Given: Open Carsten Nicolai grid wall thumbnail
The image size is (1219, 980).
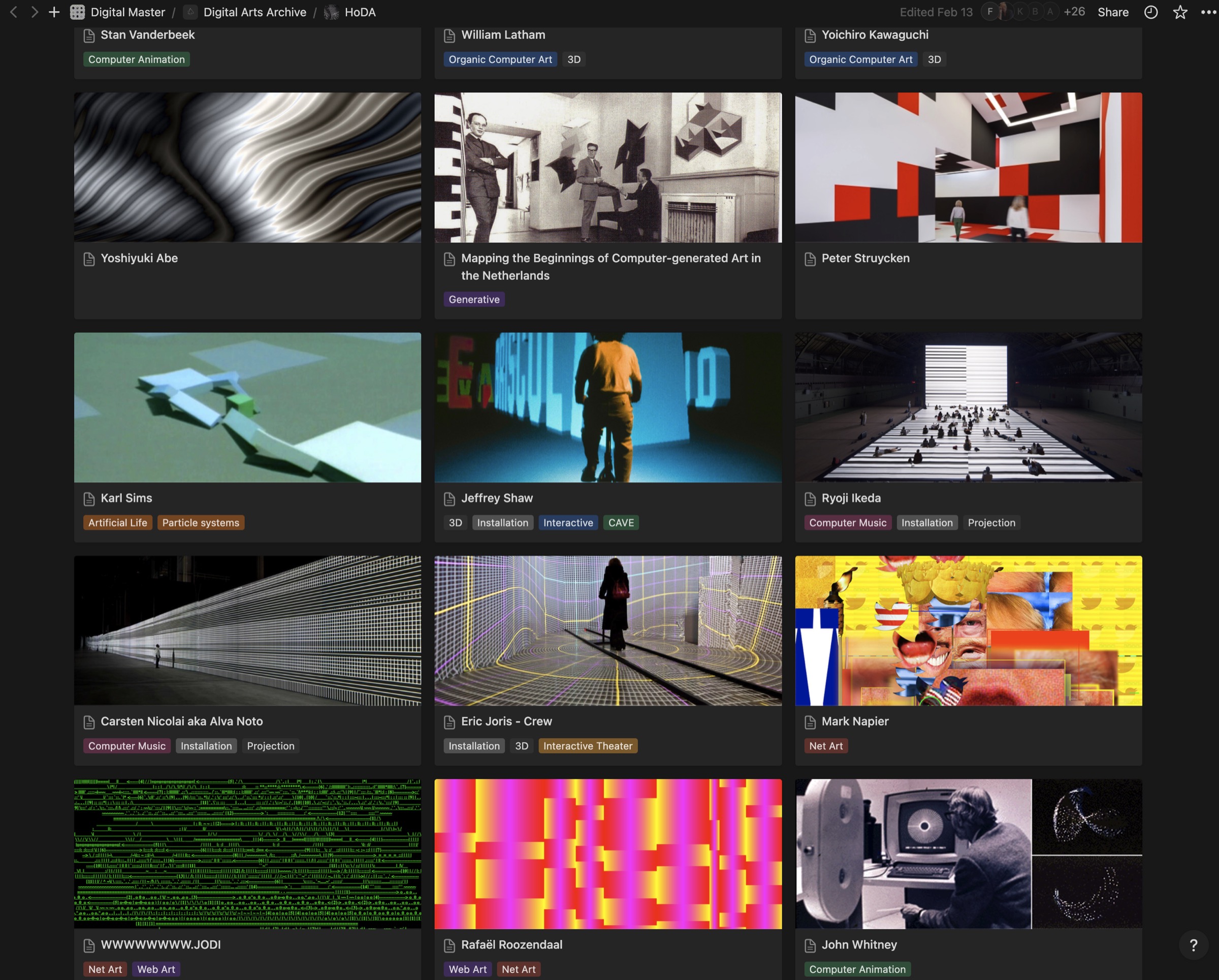Looking at the screenshot, I should tap(248, 630).
